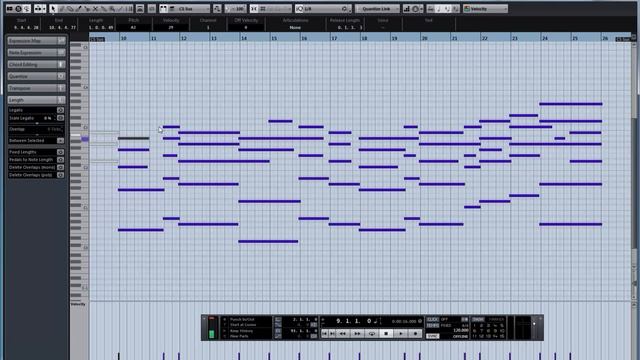Toggle the SYNC button in transport
The image size is (640, 360).
(x=433, y=336)
